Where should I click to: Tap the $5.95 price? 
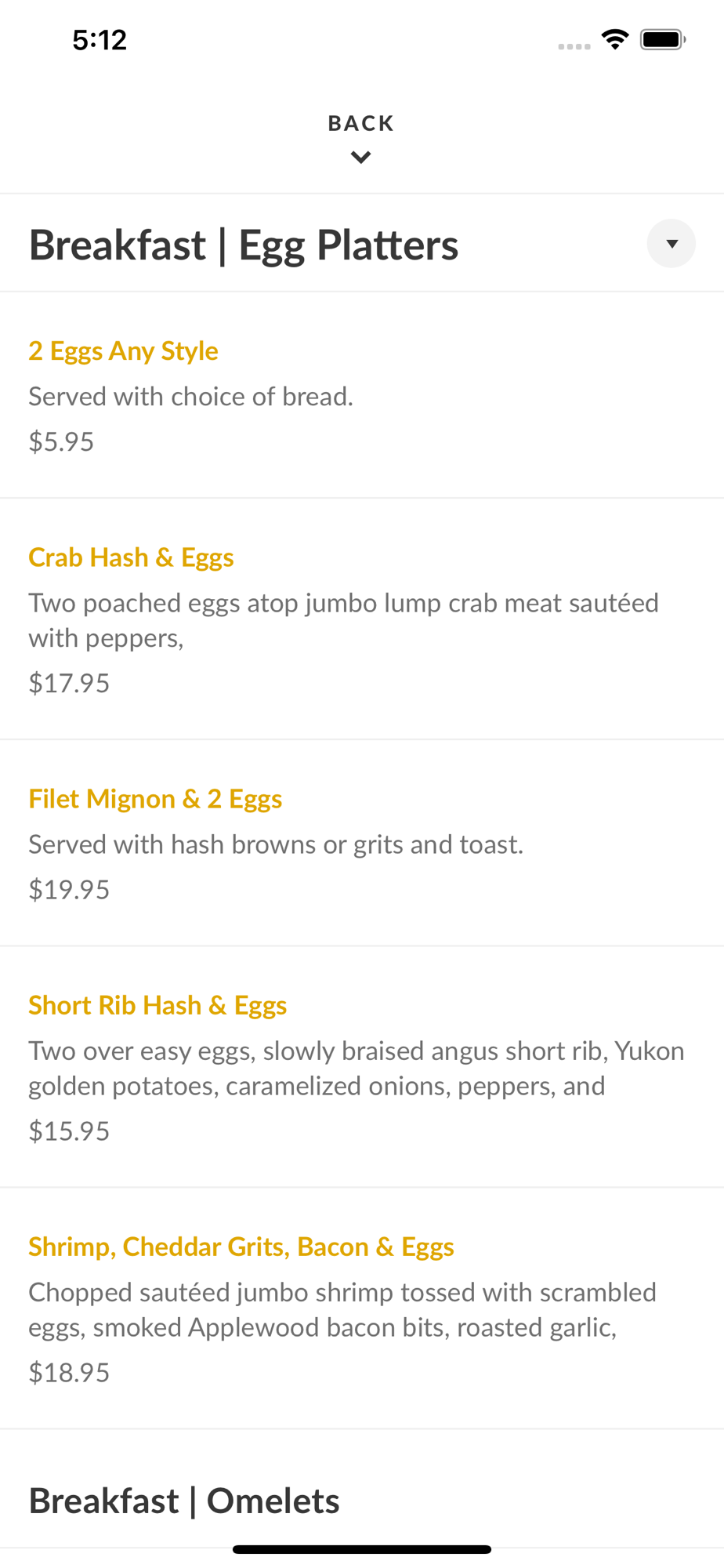pos(61,442)
